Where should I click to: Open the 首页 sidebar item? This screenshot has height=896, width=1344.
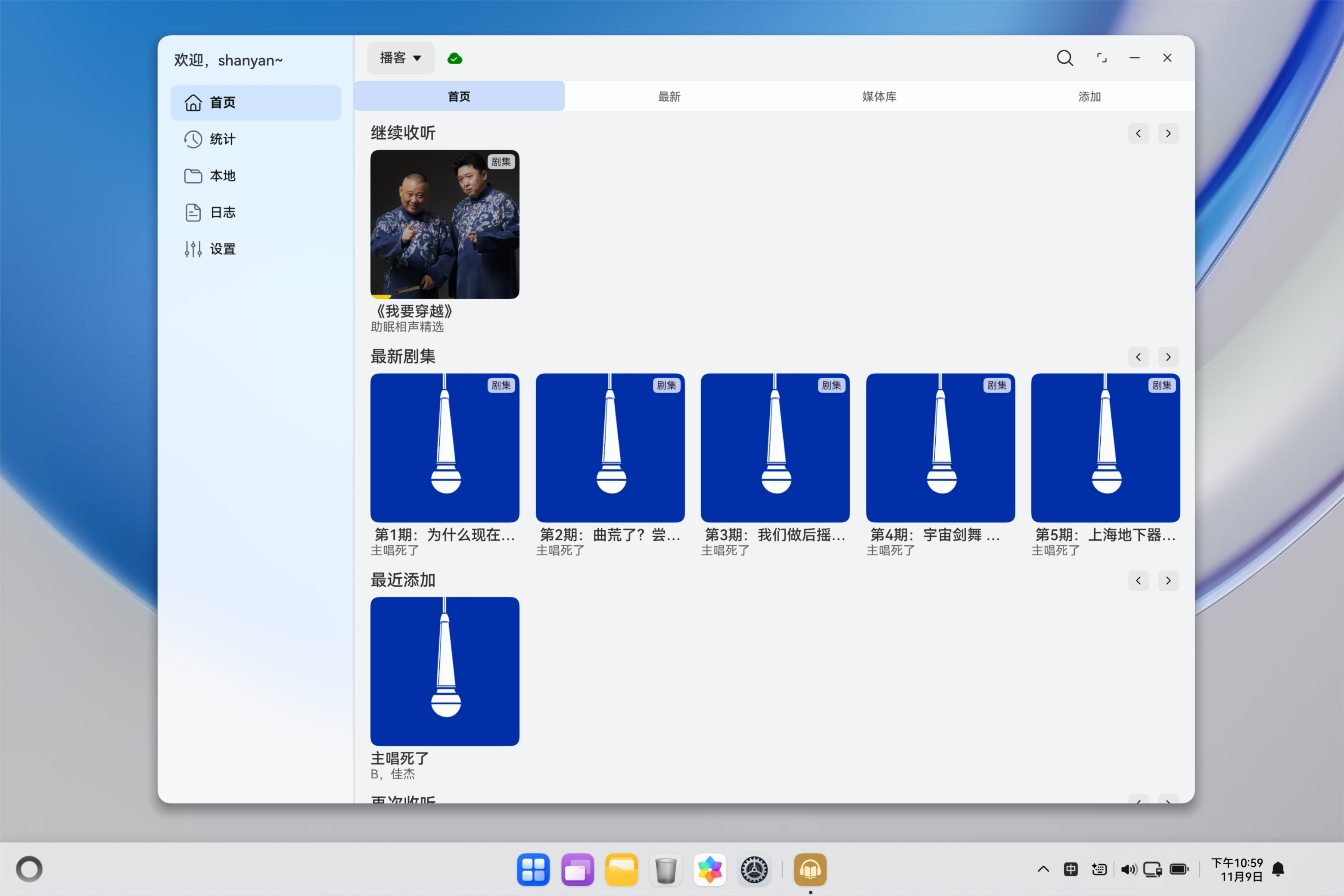[x=255, y=103]
